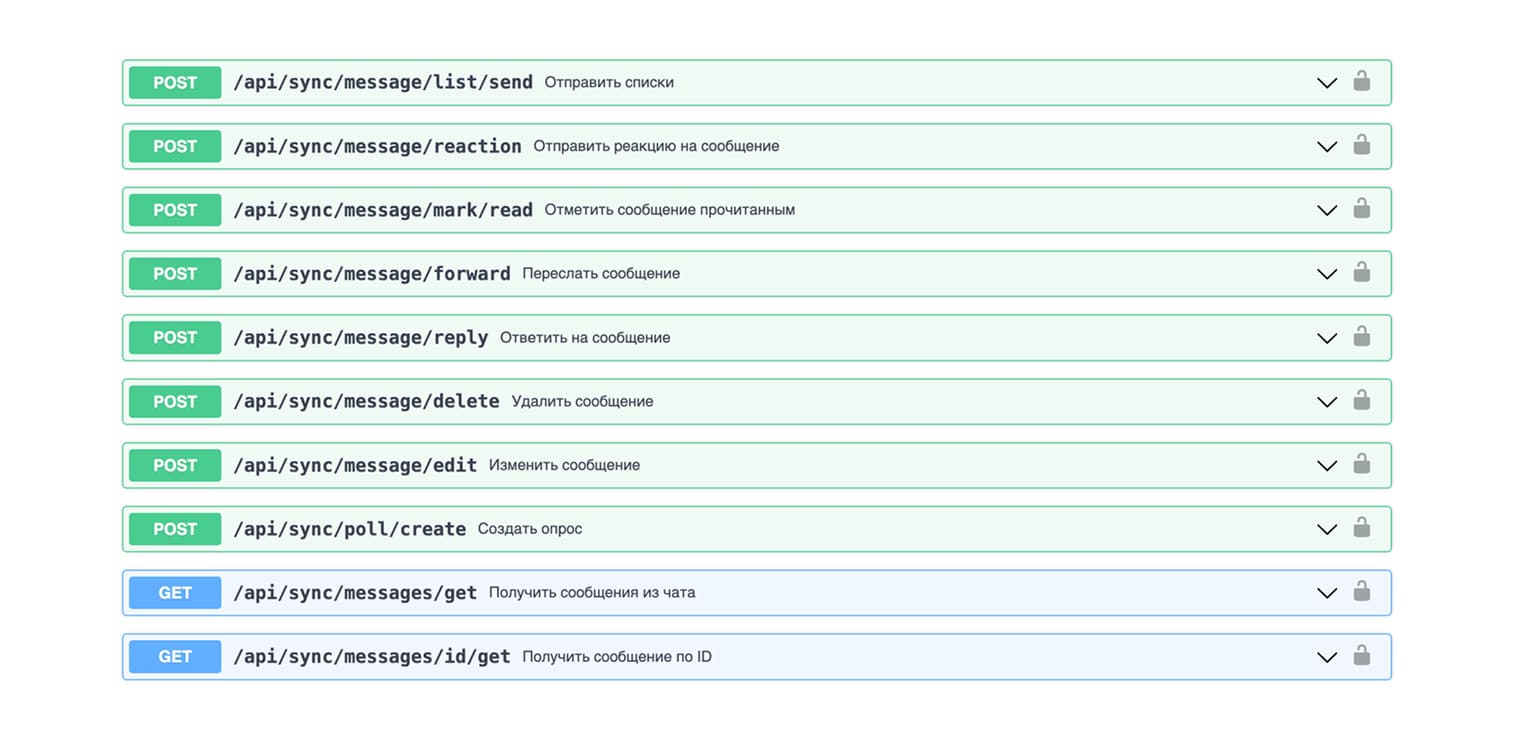Click the POST badge for message/forward
The width and height of the screenshot is (1515, 738).
pyautogui.click(x=175, y=274)
